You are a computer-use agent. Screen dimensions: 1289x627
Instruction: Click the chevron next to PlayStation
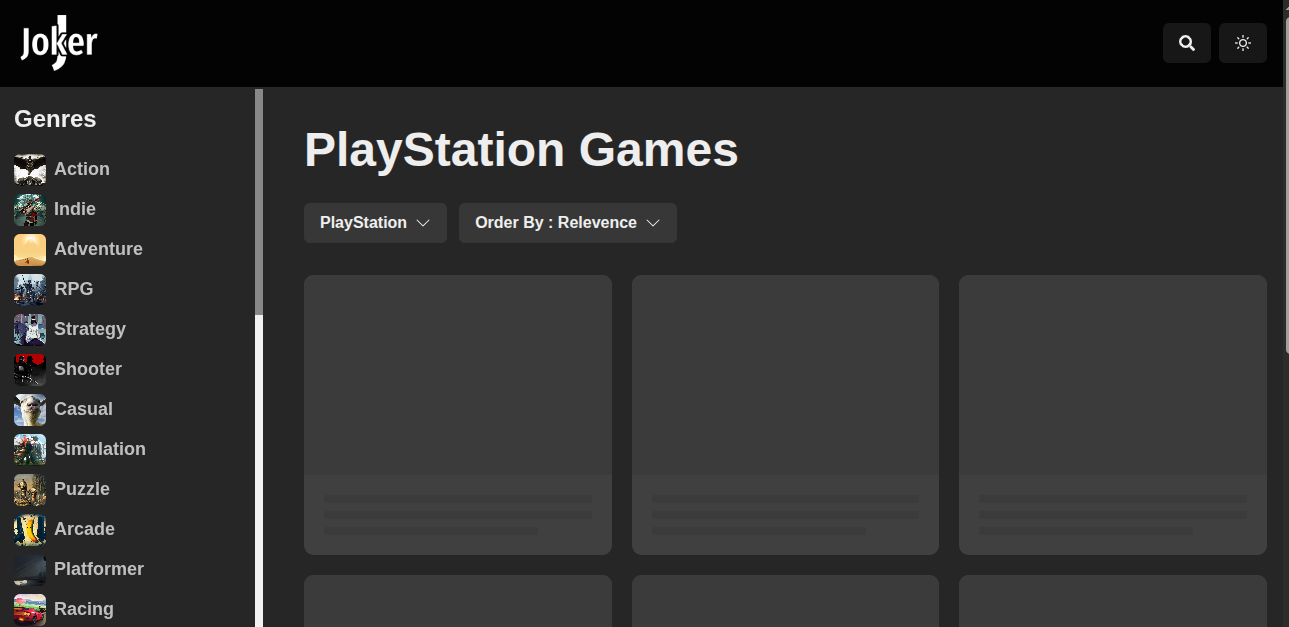424,223
